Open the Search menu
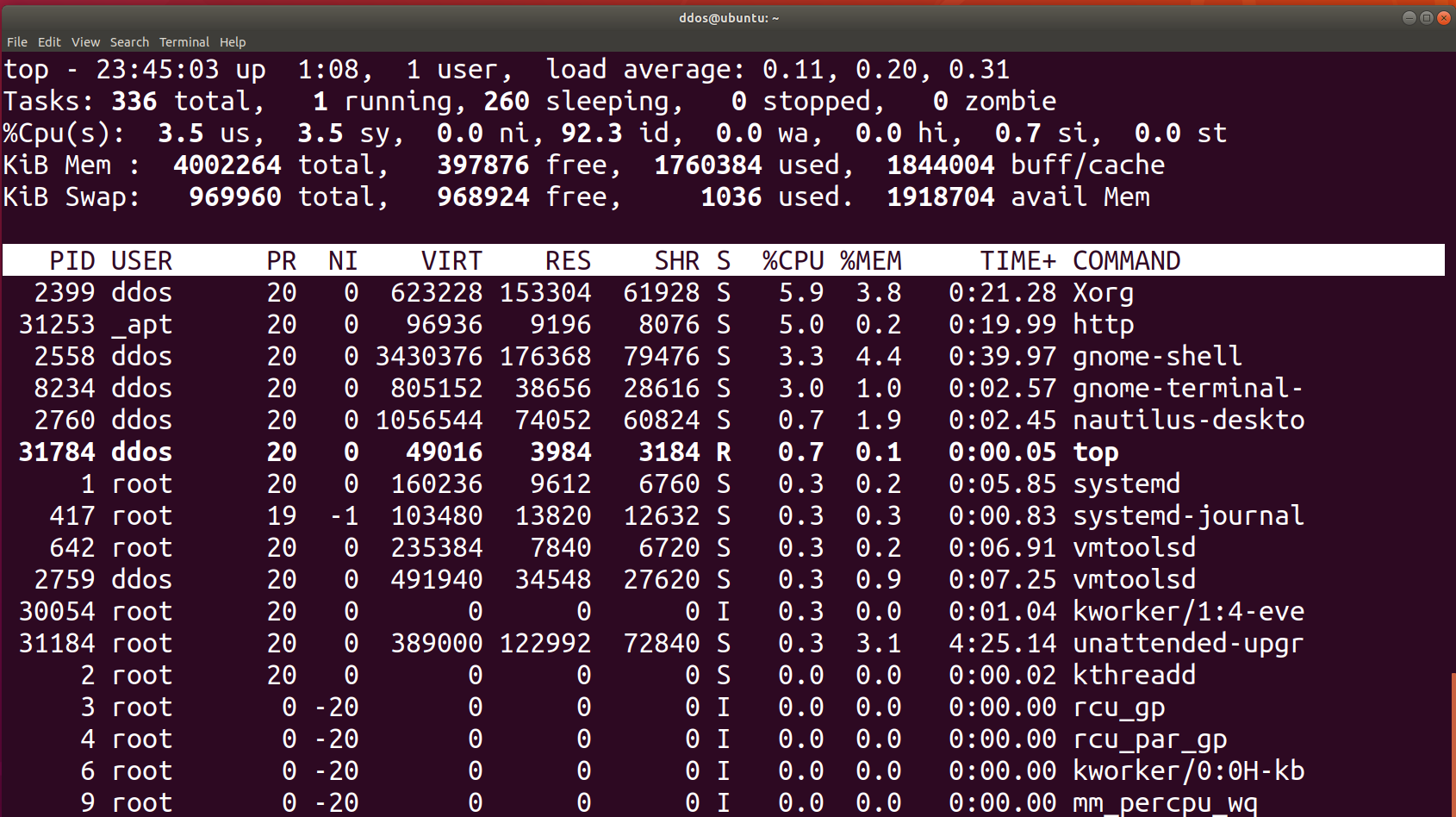Image resolution: width=1456 pixels, height=817 pixels. click(129, 42)
